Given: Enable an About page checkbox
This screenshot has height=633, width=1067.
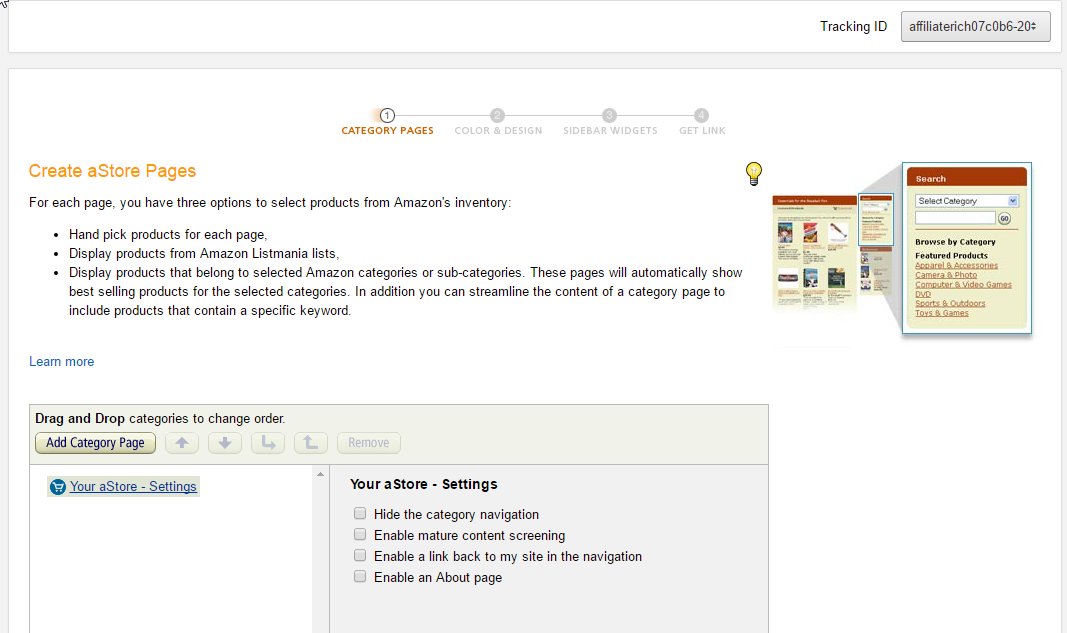Looking at the screenshot, I should point(360,577).
